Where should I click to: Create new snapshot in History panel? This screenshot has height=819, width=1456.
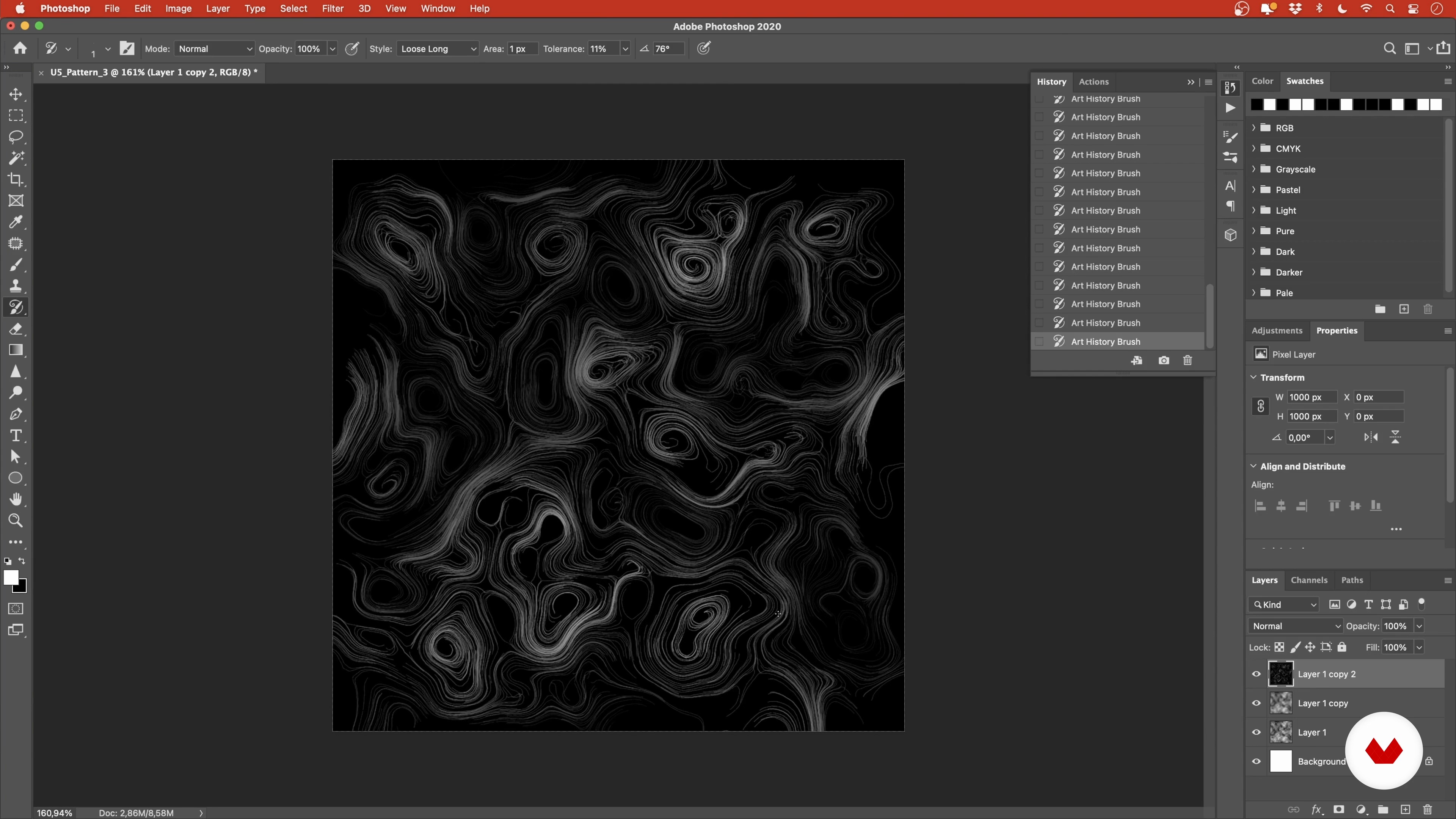click(x=1163, y=361)
